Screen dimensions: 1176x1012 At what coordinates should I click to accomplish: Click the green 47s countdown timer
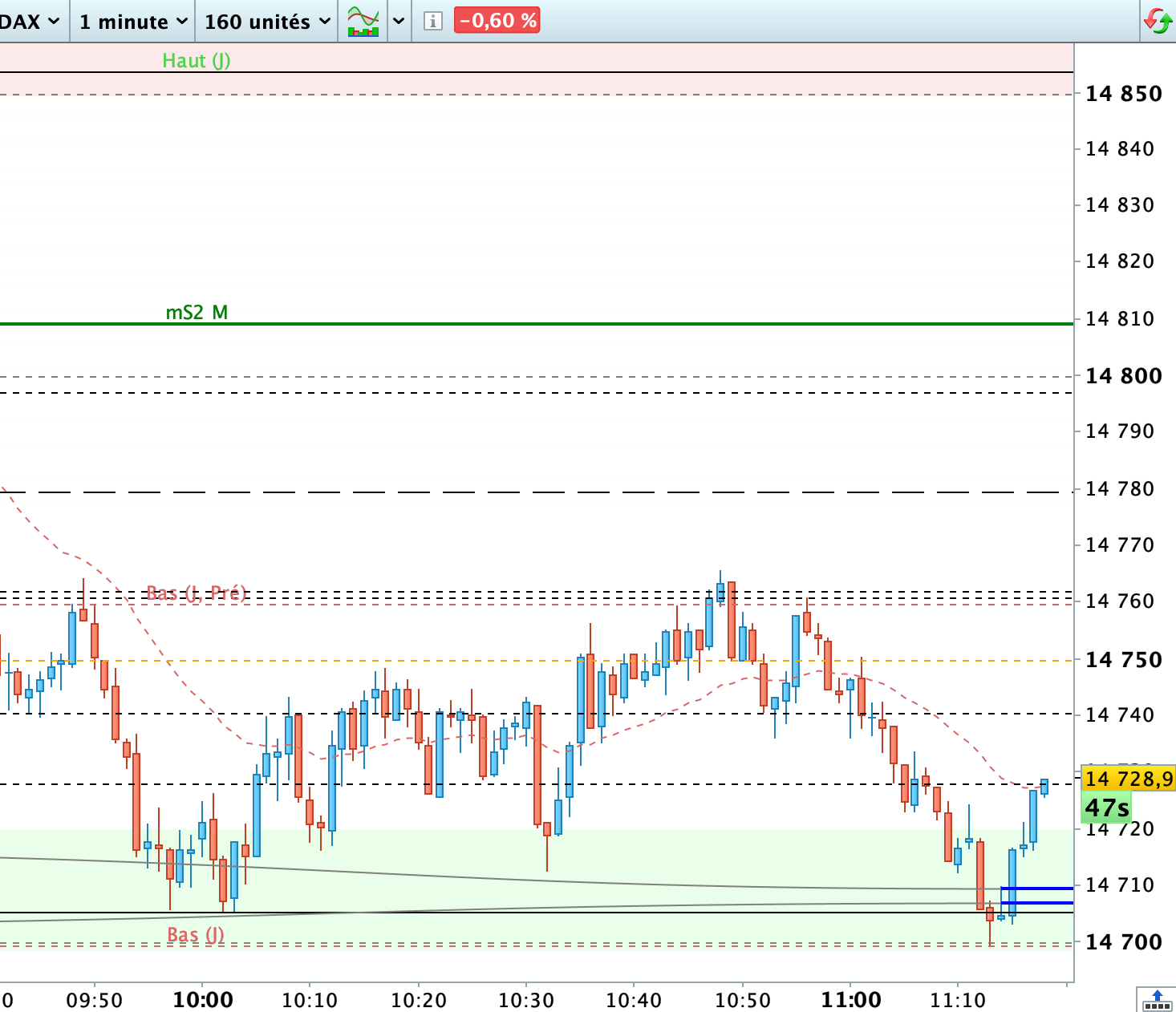coord(1107,808)
